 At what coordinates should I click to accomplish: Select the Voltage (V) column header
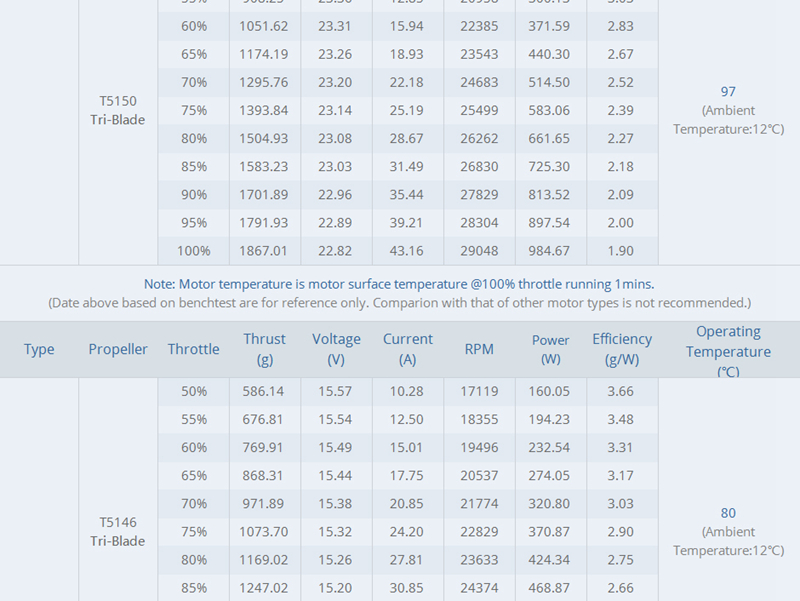336,349
